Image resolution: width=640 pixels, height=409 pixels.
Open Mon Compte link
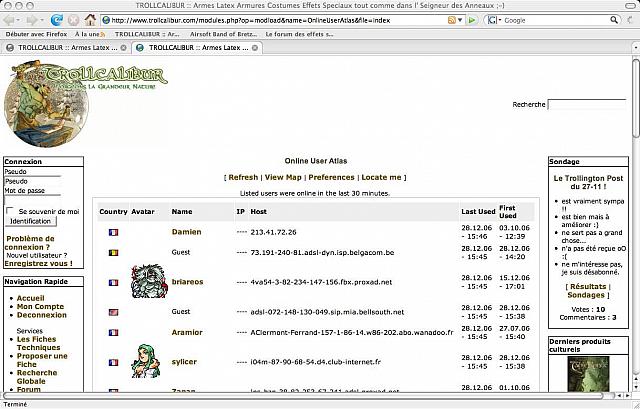40,307
